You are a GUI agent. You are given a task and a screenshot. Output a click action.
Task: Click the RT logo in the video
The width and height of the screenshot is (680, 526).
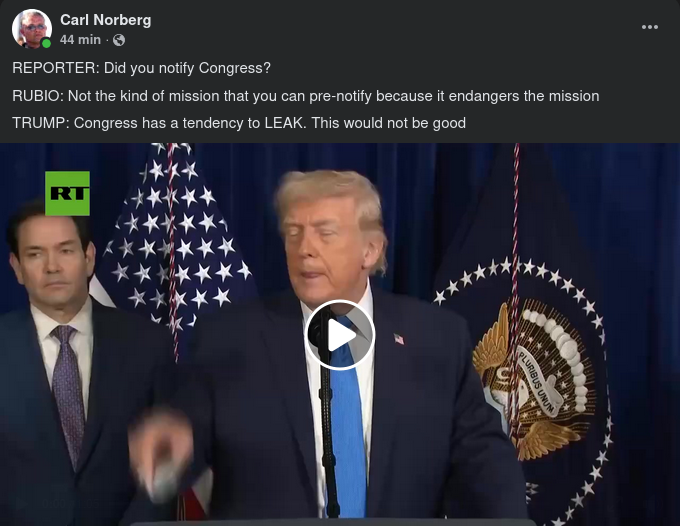[x=67, y=193]
